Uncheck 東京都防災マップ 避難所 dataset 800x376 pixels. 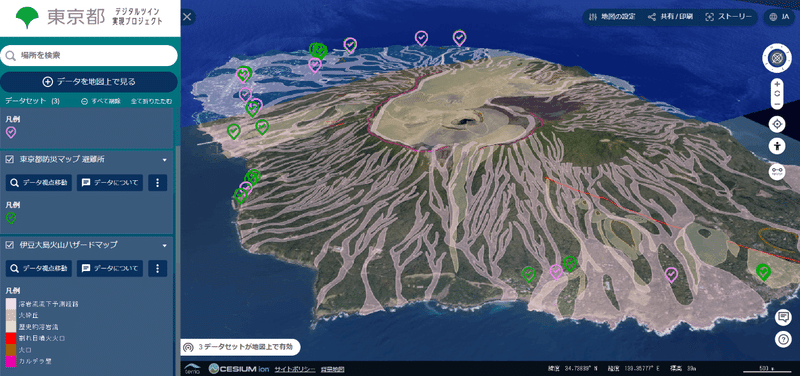[9, 159]
